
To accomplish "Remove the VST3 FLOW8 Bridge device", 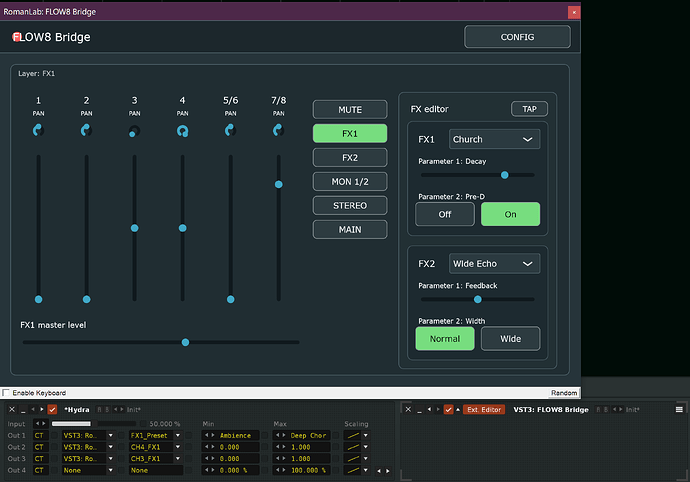I will pos(408,409).
